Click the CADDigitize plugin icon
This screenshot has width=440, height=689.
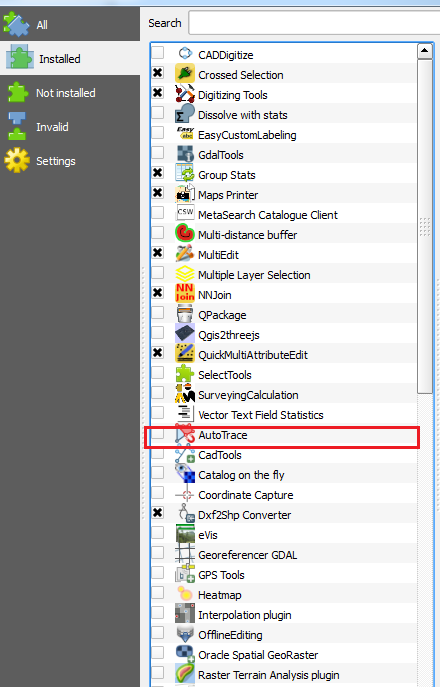(x=185, y=54)
